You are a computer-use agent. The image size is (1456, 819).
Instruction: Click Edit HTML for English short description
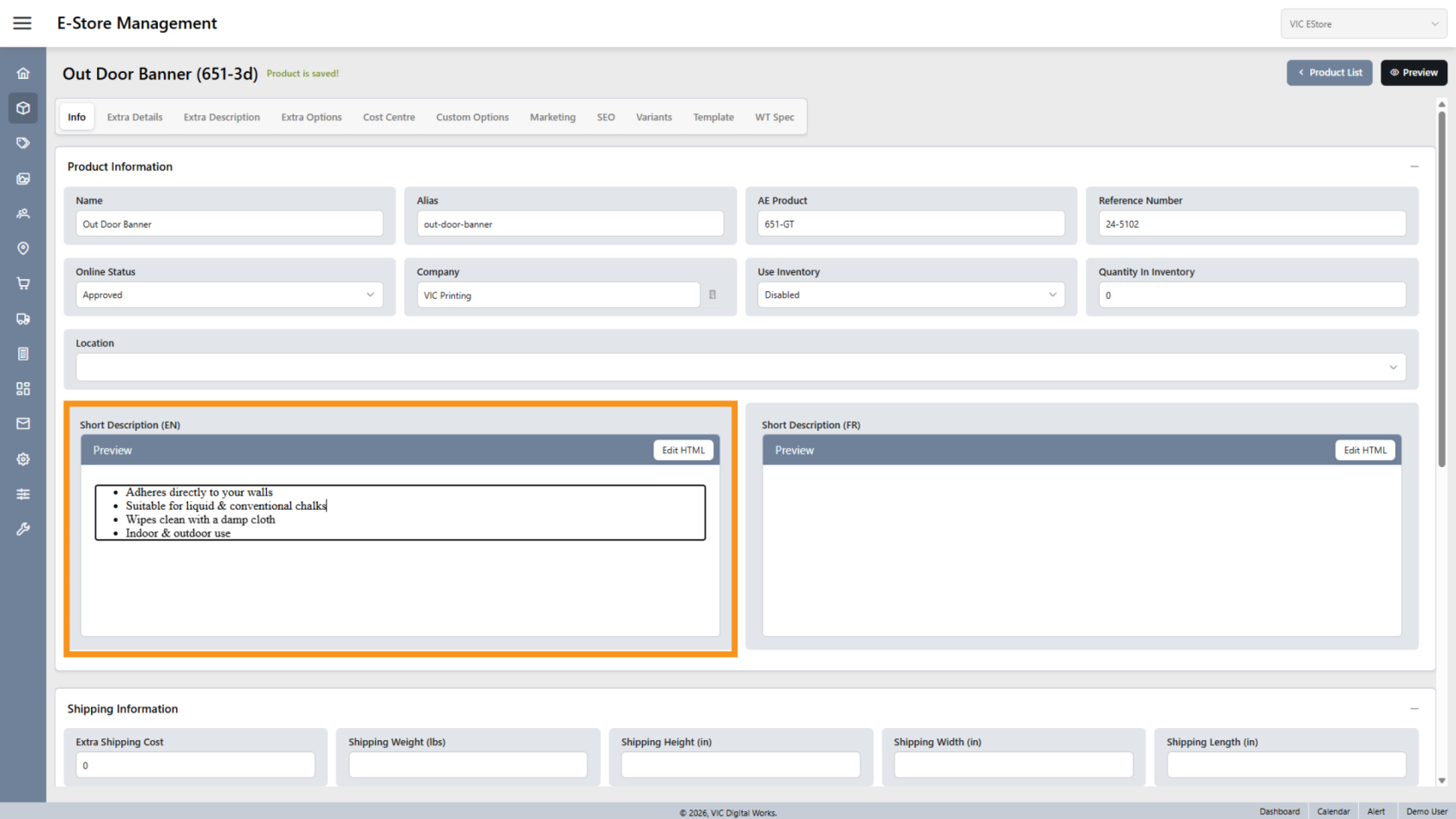point(683,451)
